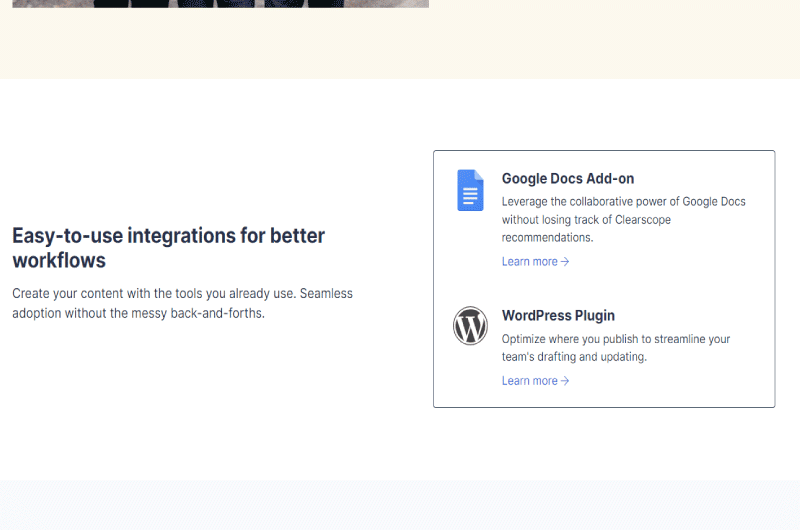Select the Google Docs Add-on heading
Screen dimensions: 800x530
coord(568,179)
